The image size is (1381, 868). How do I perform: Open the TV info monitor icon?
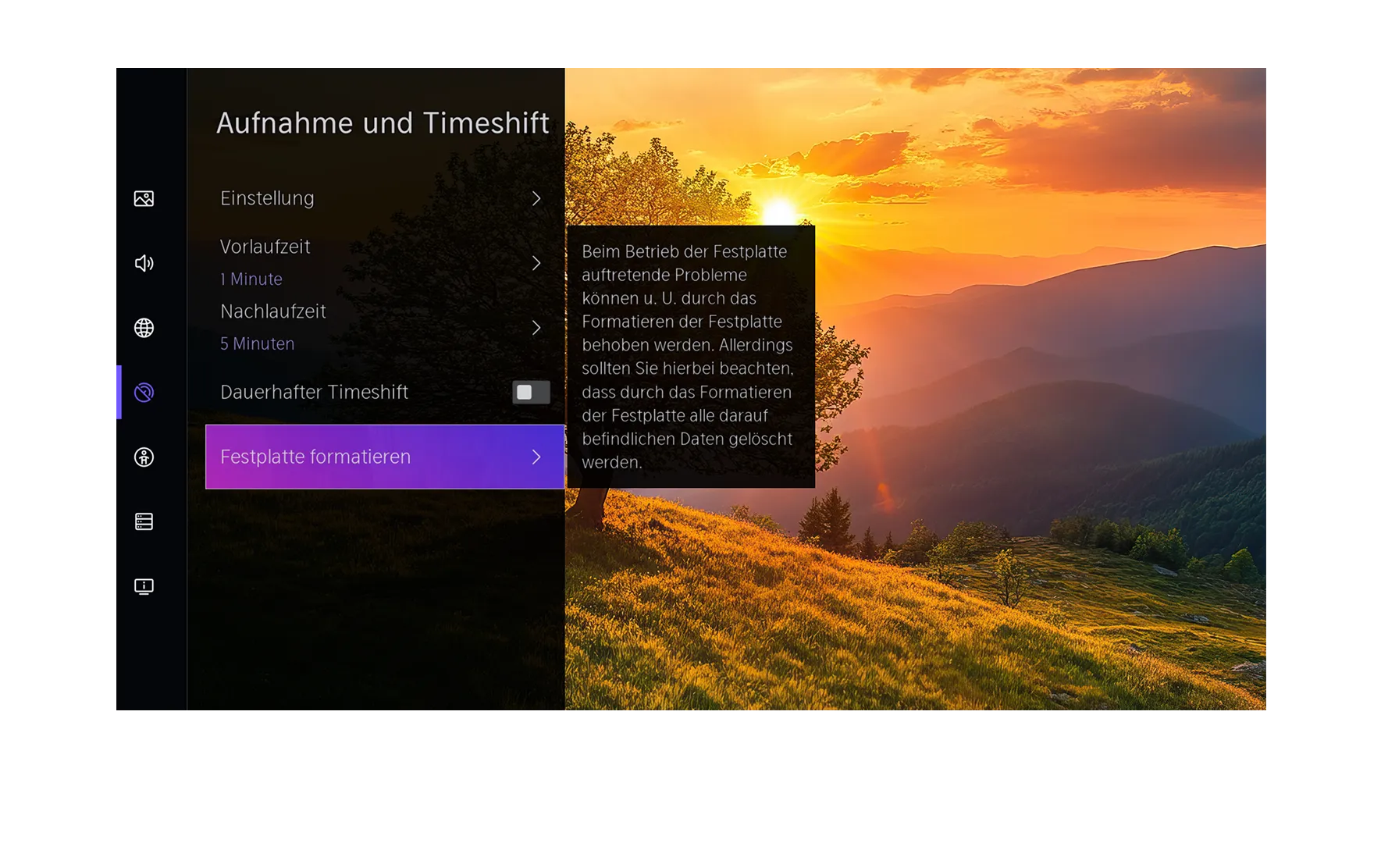144,586
